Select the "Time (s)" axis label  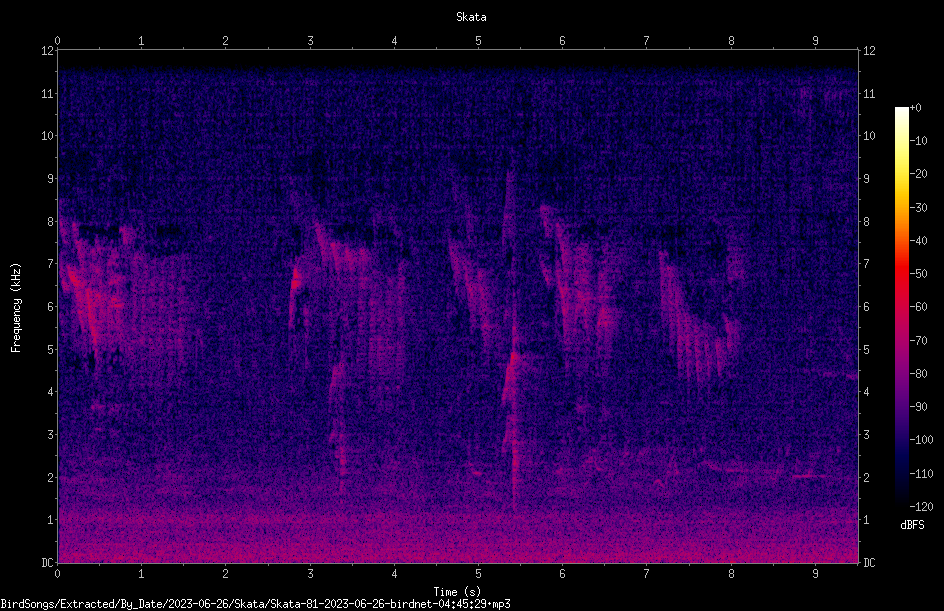(x=457, y=592)
